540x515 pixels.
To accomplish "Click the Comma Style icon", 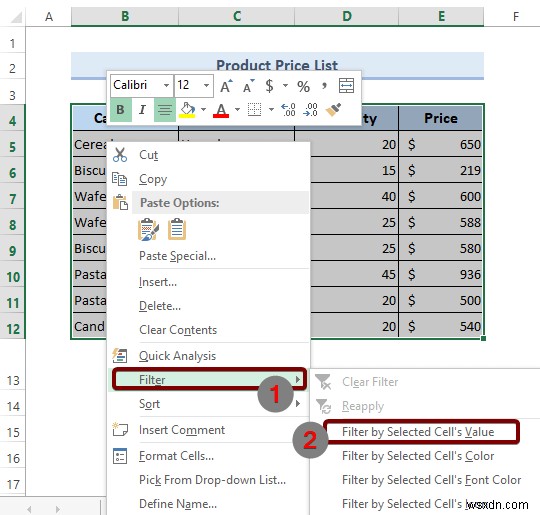I will [x=324, y=85].
